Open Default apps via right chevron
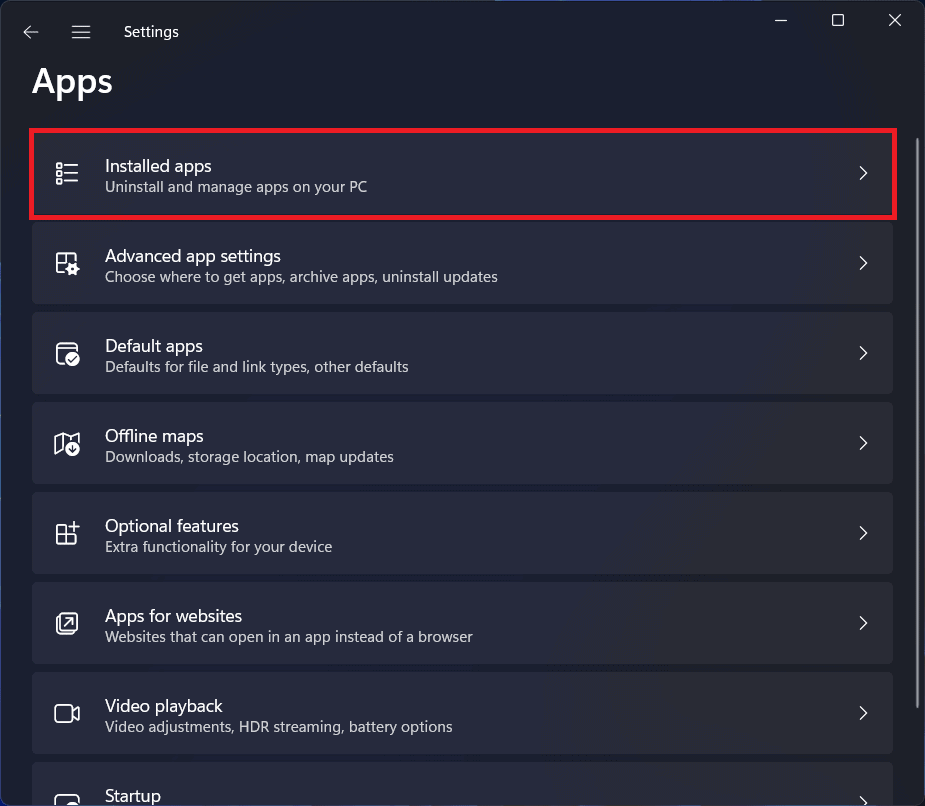The height and width of the screenshot is (806, 925). (863, 354)
